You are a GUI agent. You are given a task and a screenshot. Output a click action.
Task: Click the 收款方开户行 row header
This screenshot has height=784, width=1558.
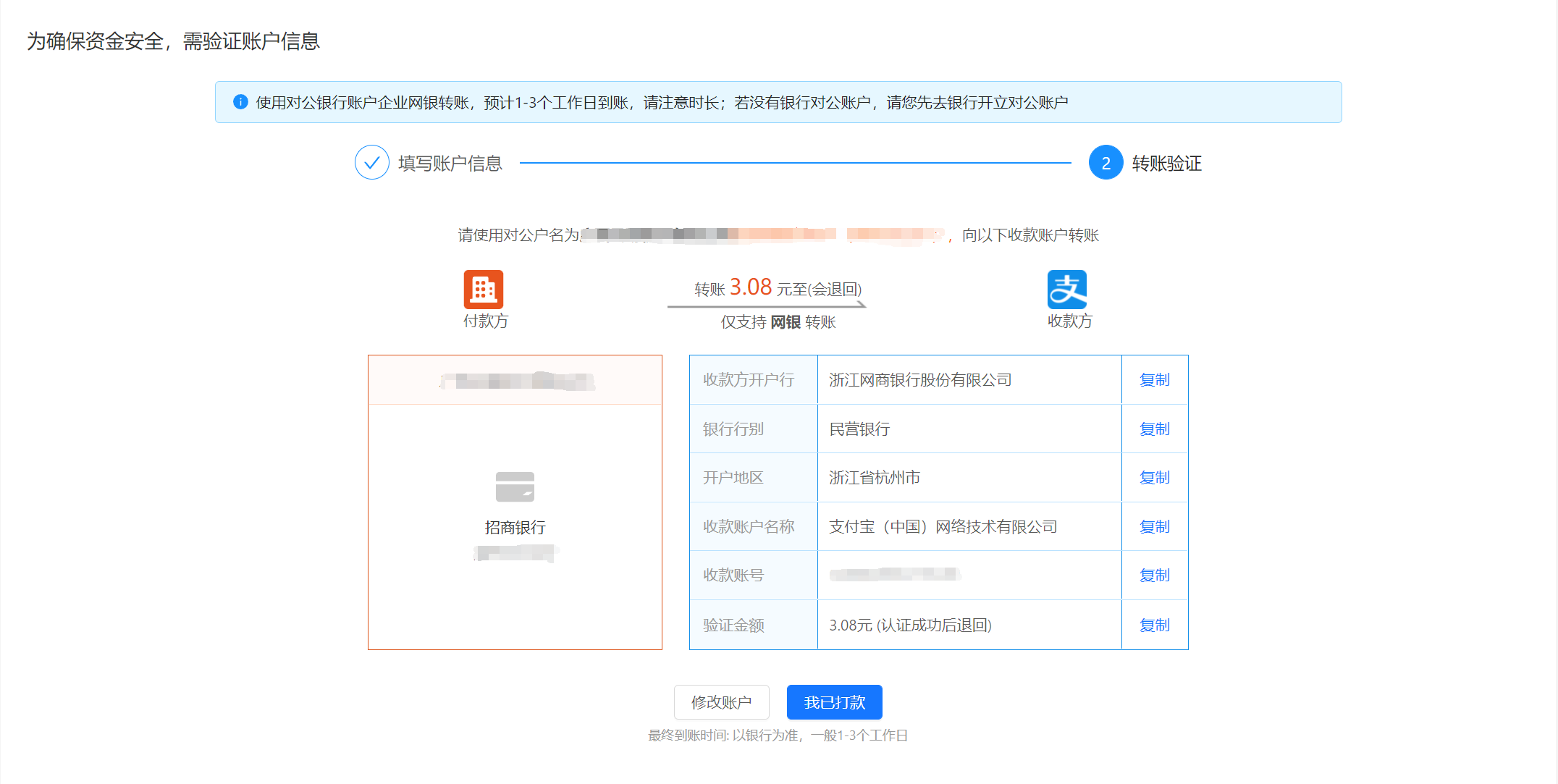(754, 379)
